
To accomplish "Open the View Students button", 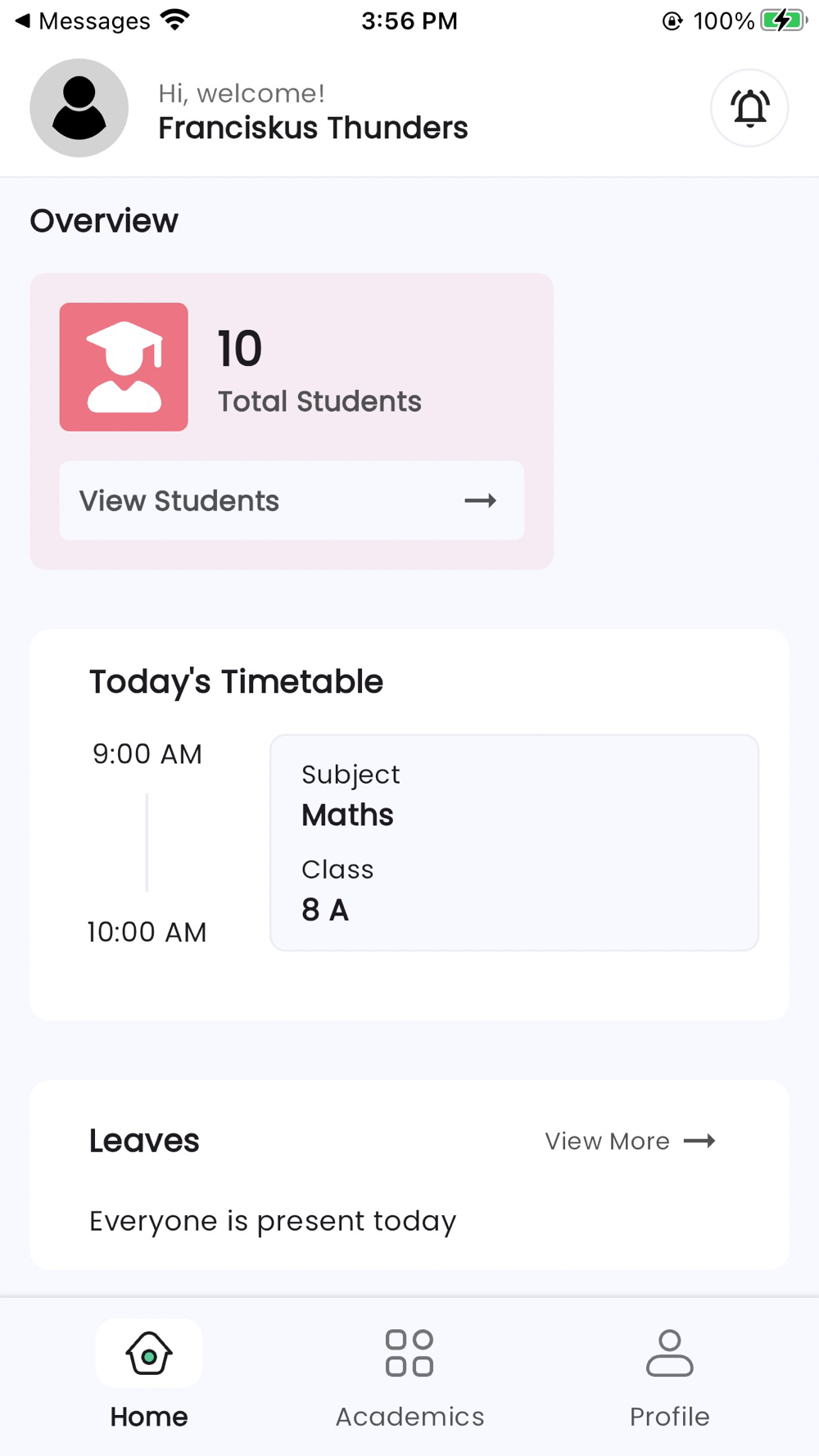I will click(x=291, y=500).
